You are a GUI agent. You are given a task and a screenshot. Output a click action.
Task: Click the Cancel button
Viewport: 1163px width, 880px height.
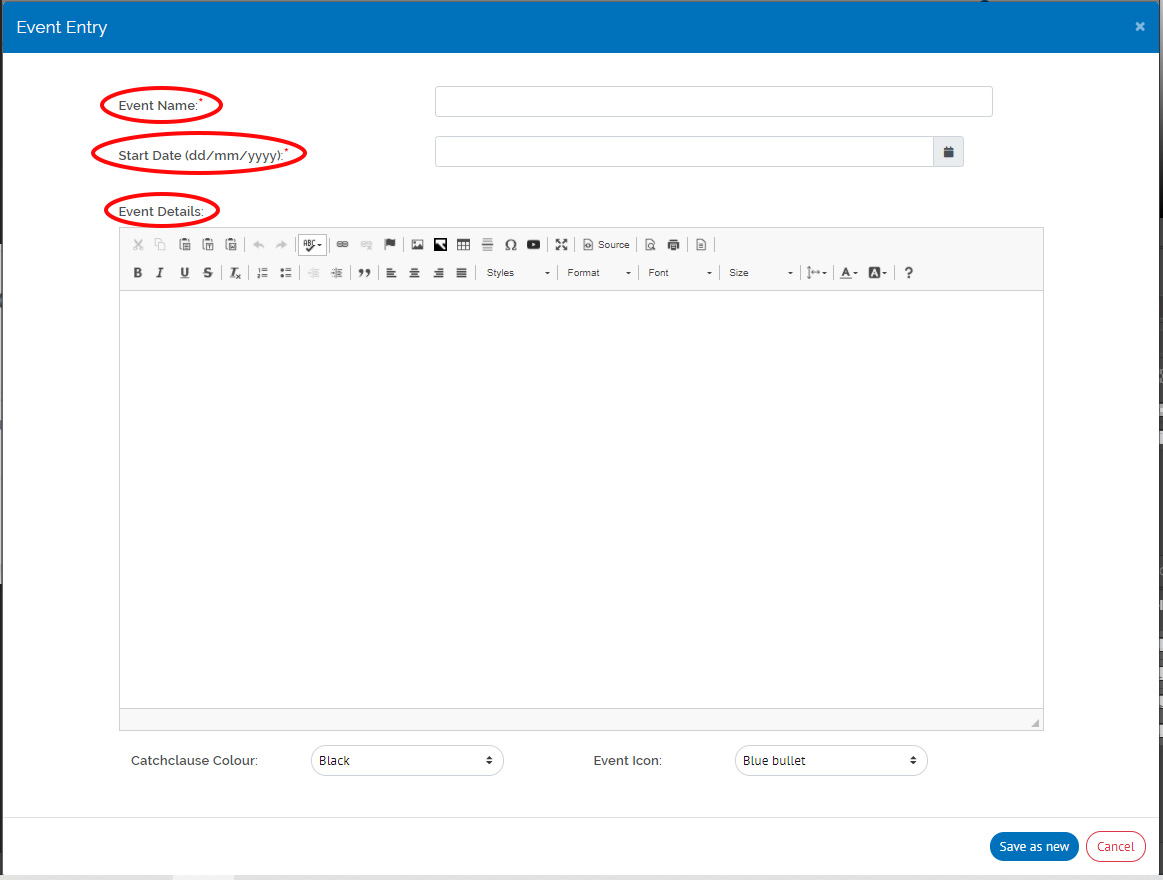1115,847
